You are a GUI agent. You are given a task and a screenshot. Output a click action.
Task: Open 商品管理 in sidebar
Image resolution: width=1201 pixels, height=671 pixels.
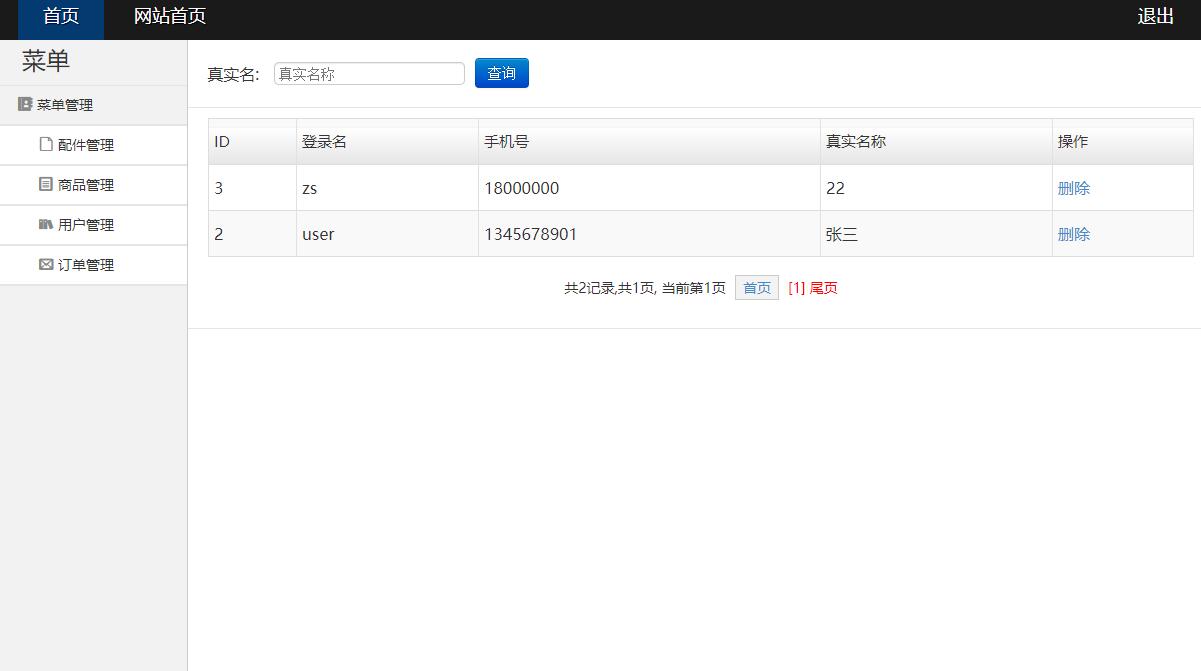point(93,185)
